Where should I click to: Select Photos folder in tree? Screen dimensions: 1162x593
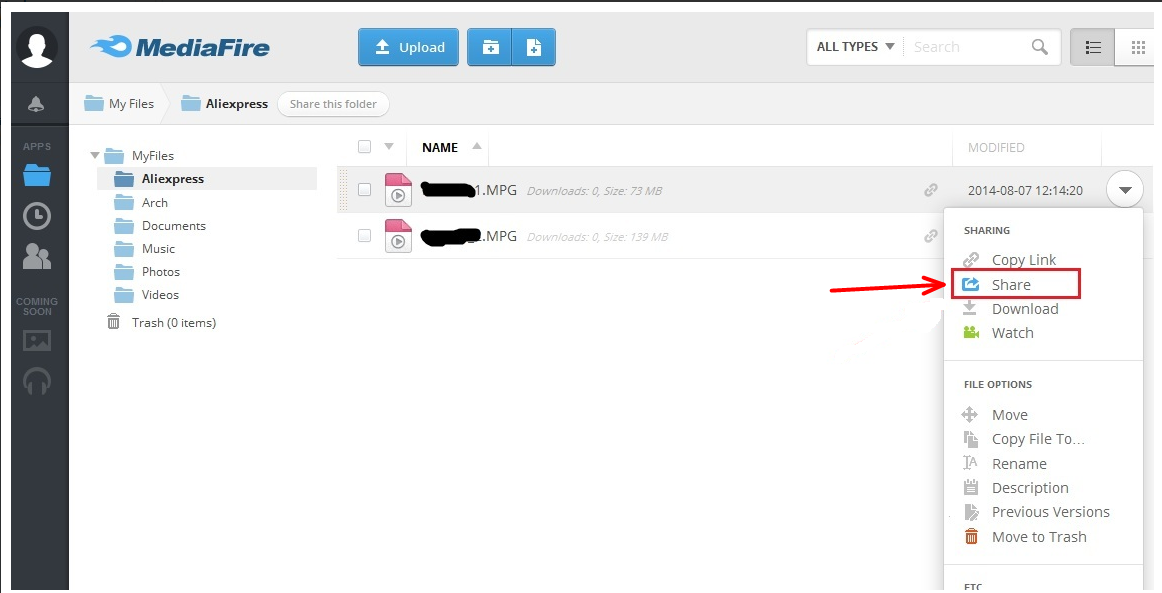[x=161, y=271]
